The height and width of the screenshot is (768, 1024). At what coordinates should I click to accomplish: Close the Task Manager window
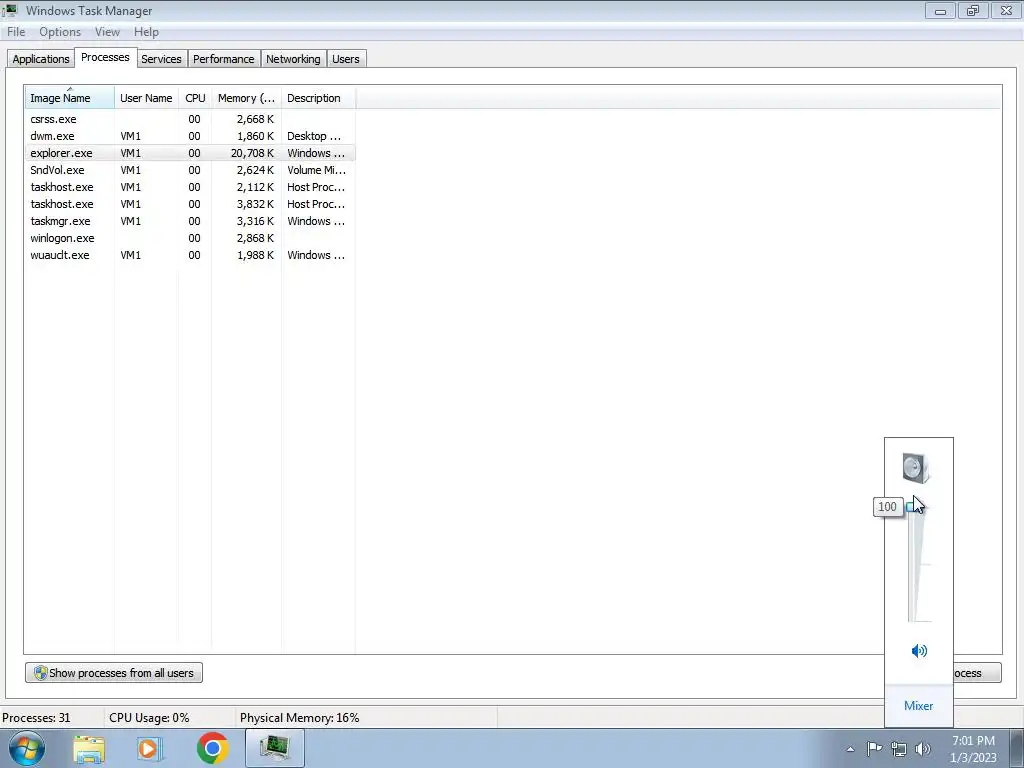[x=1006, y=10]
